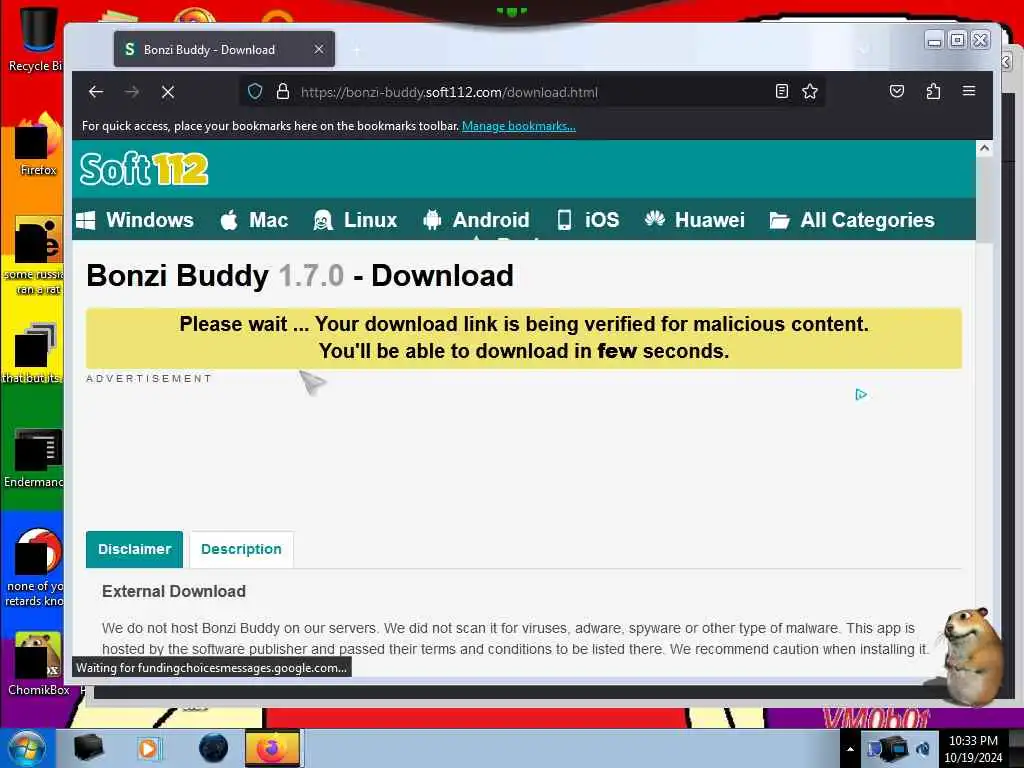Open a new tab with the plus button

pos(357,50)
